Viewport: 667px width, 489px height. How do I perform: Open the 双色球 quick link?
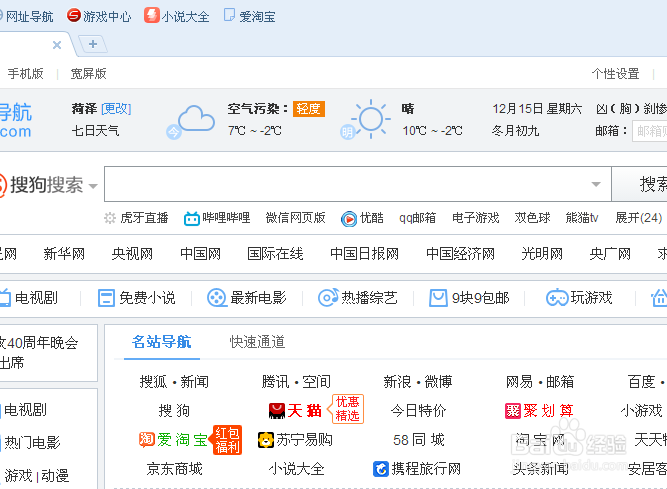coord(533,218)
